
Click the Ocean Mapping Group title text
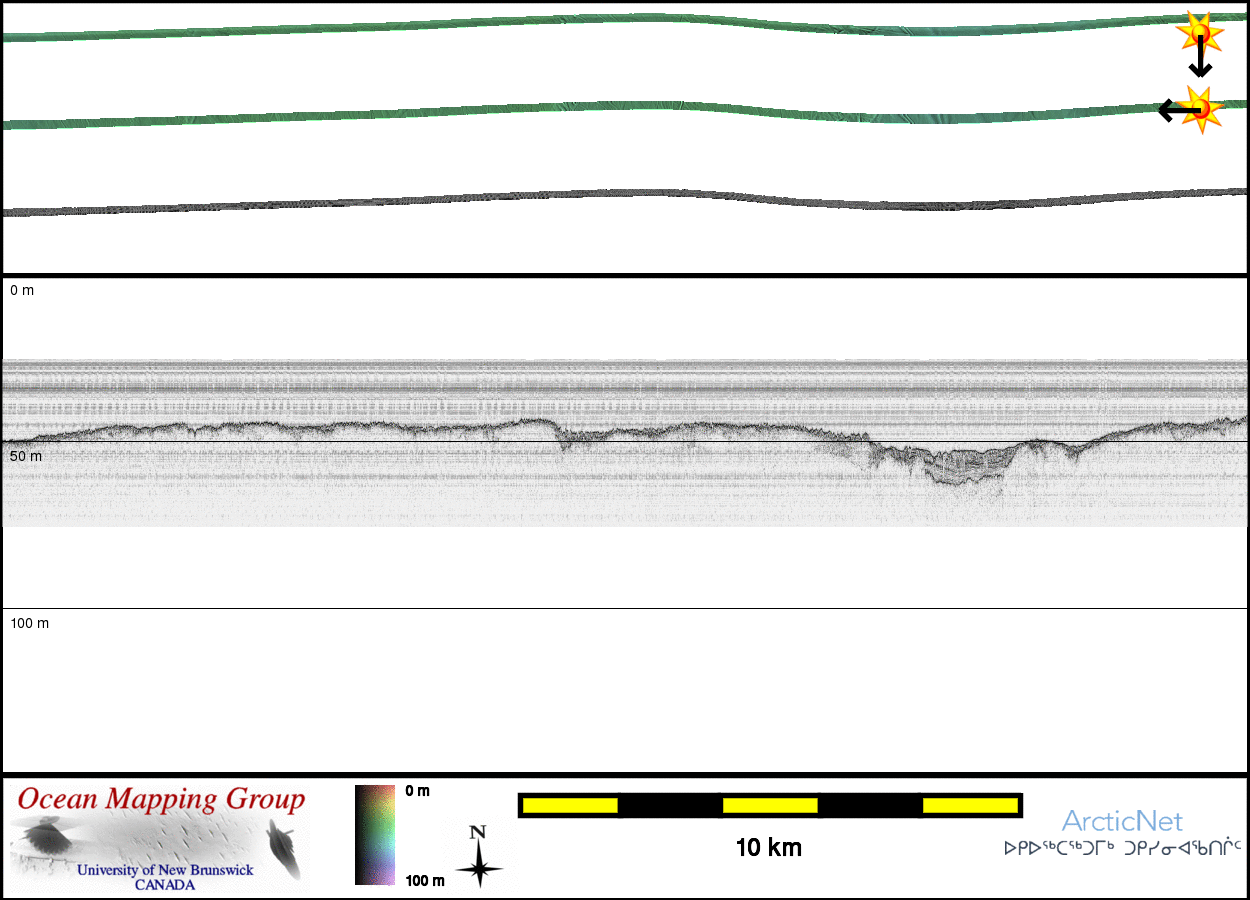click(x=160, y=800)
